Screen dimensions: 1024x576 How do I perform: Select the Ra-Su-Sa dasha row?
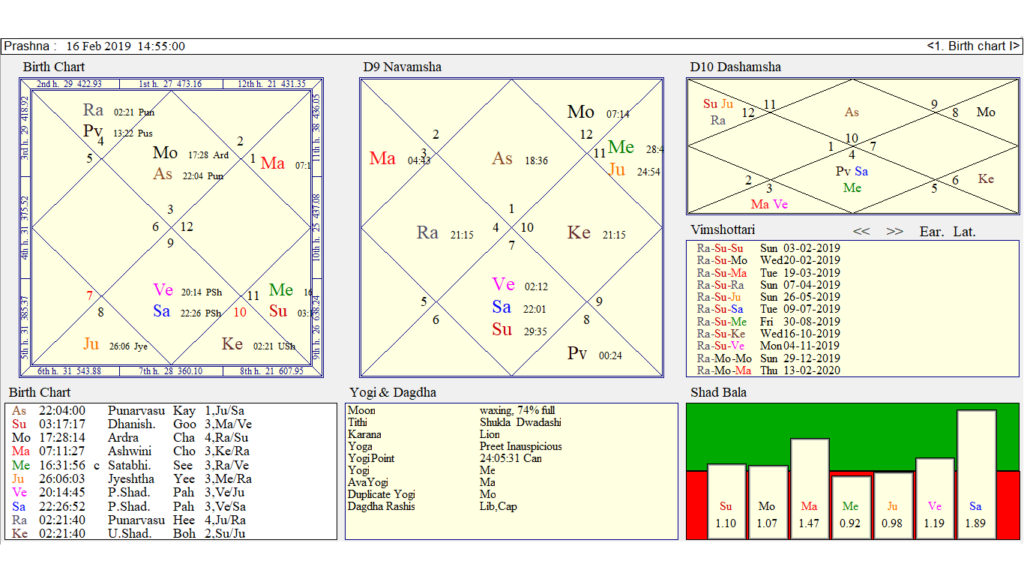[768, 309]
